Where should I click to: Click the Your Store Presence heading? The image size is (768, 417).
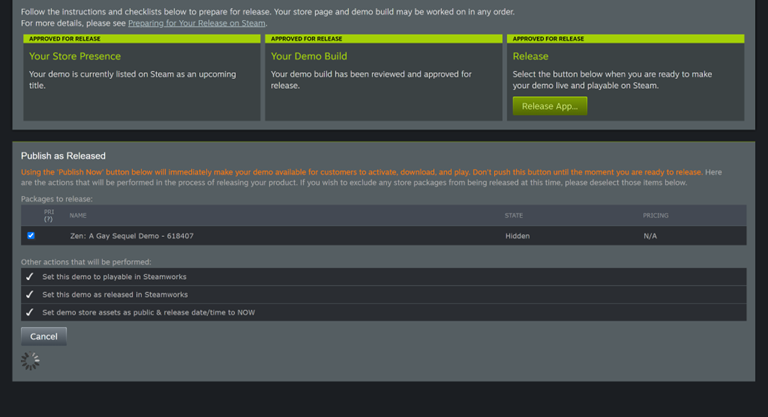click(x=75, y=56)
